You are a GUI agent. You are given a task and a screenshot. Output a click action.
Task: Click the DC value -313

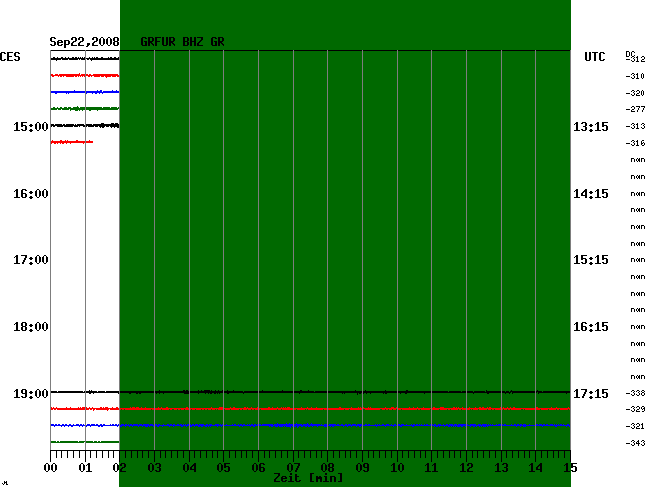(635, 126)
